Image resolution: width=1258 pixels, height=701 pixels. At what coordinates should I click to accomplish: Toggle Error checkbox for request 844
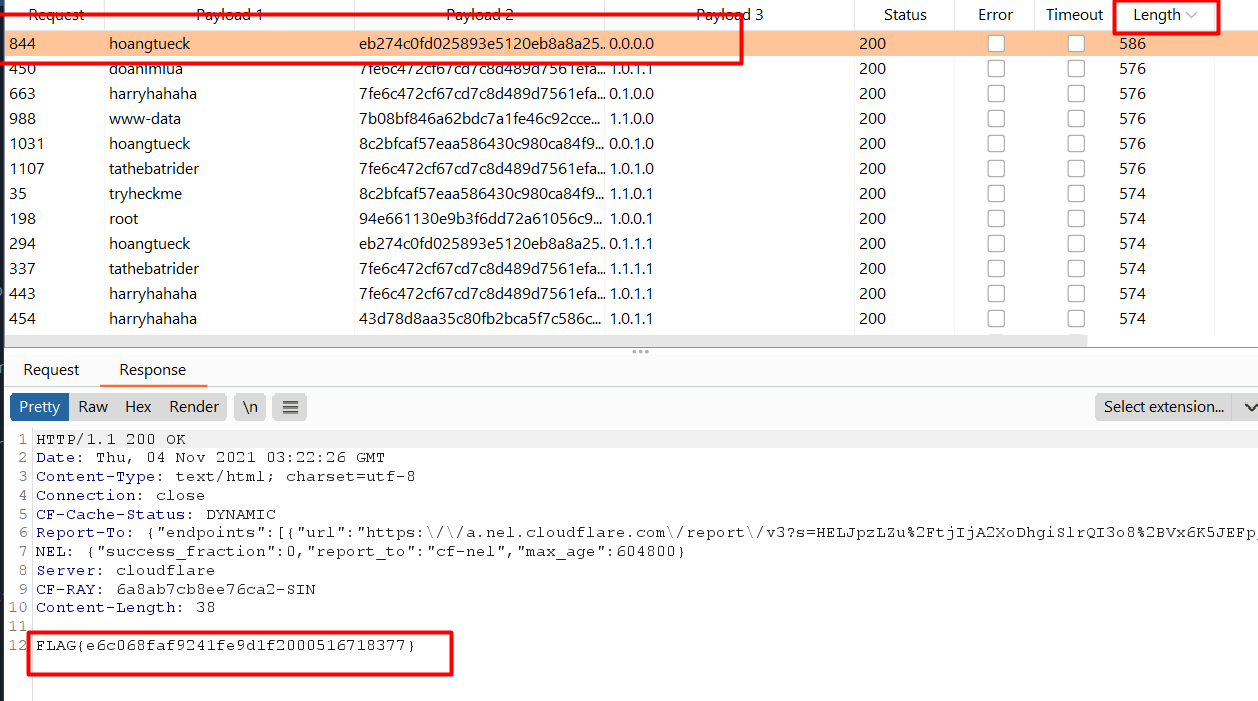996,44
